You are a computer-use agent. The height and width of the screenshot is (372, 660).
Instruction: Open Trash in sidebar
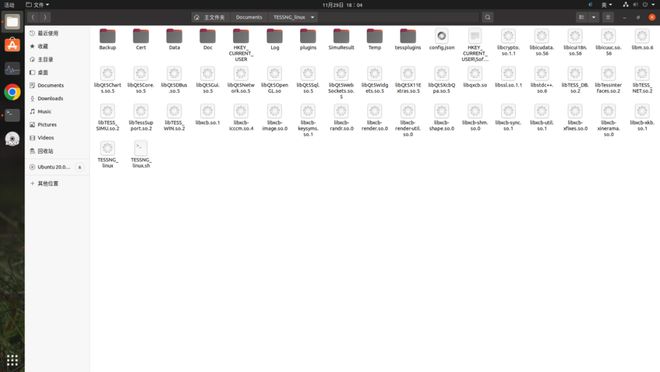point(58,151)
